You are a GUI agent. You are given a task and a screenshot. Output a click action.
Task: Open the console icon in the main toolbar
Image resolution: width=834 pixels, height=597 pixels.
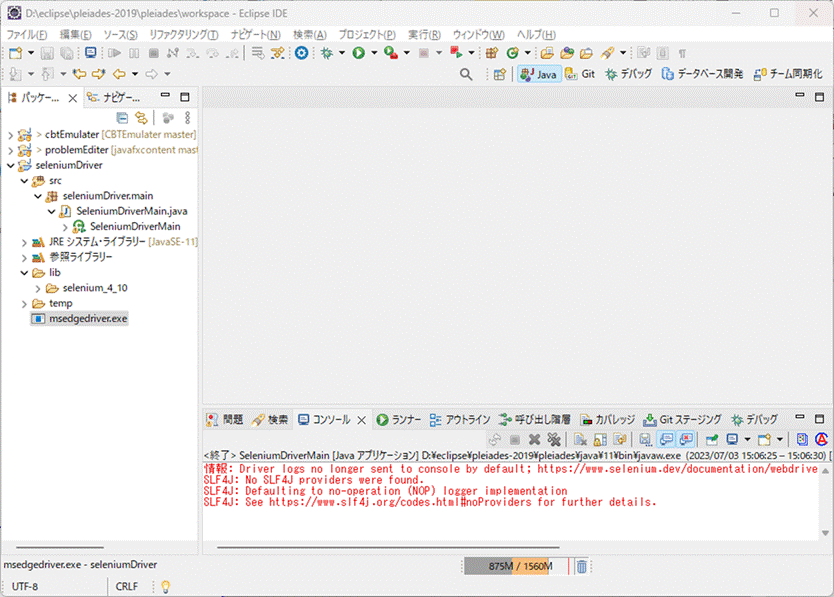[x=91, y=53]
